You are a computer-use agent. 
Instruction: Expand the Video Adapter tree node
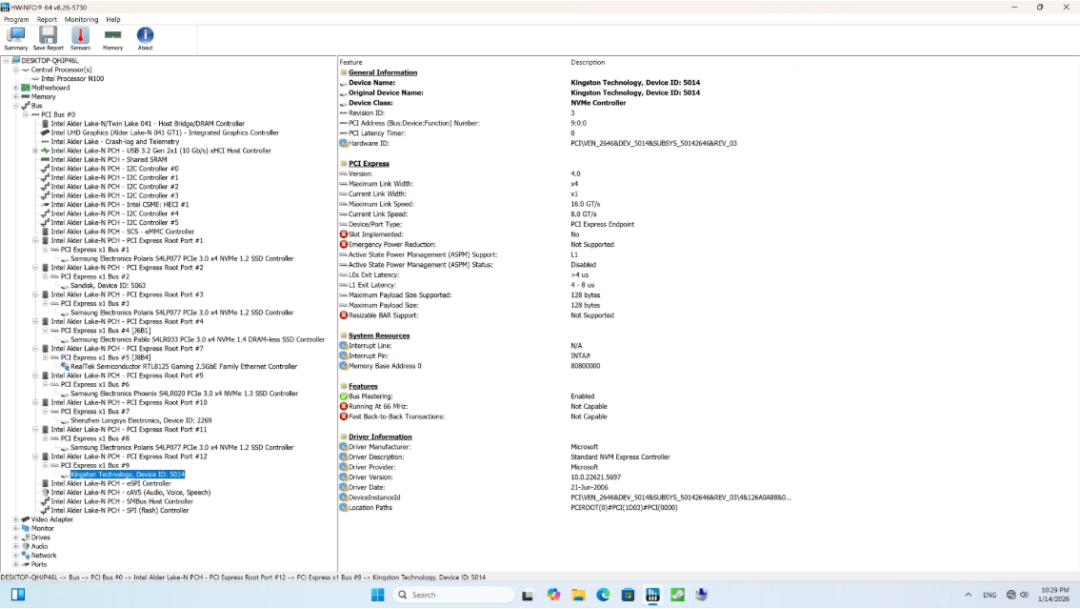(x=15, y=520)
